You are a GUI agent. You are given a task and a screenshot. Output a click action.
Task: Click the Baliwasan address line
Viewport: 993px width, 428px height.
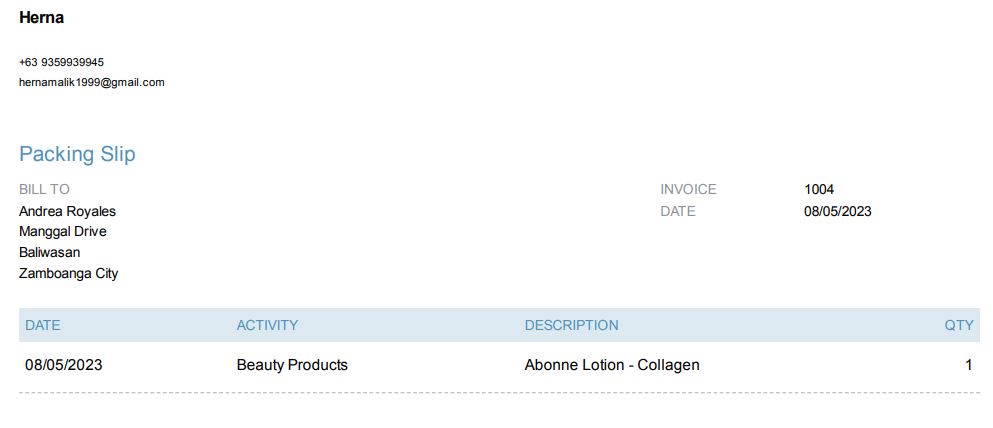coord(49,252)
